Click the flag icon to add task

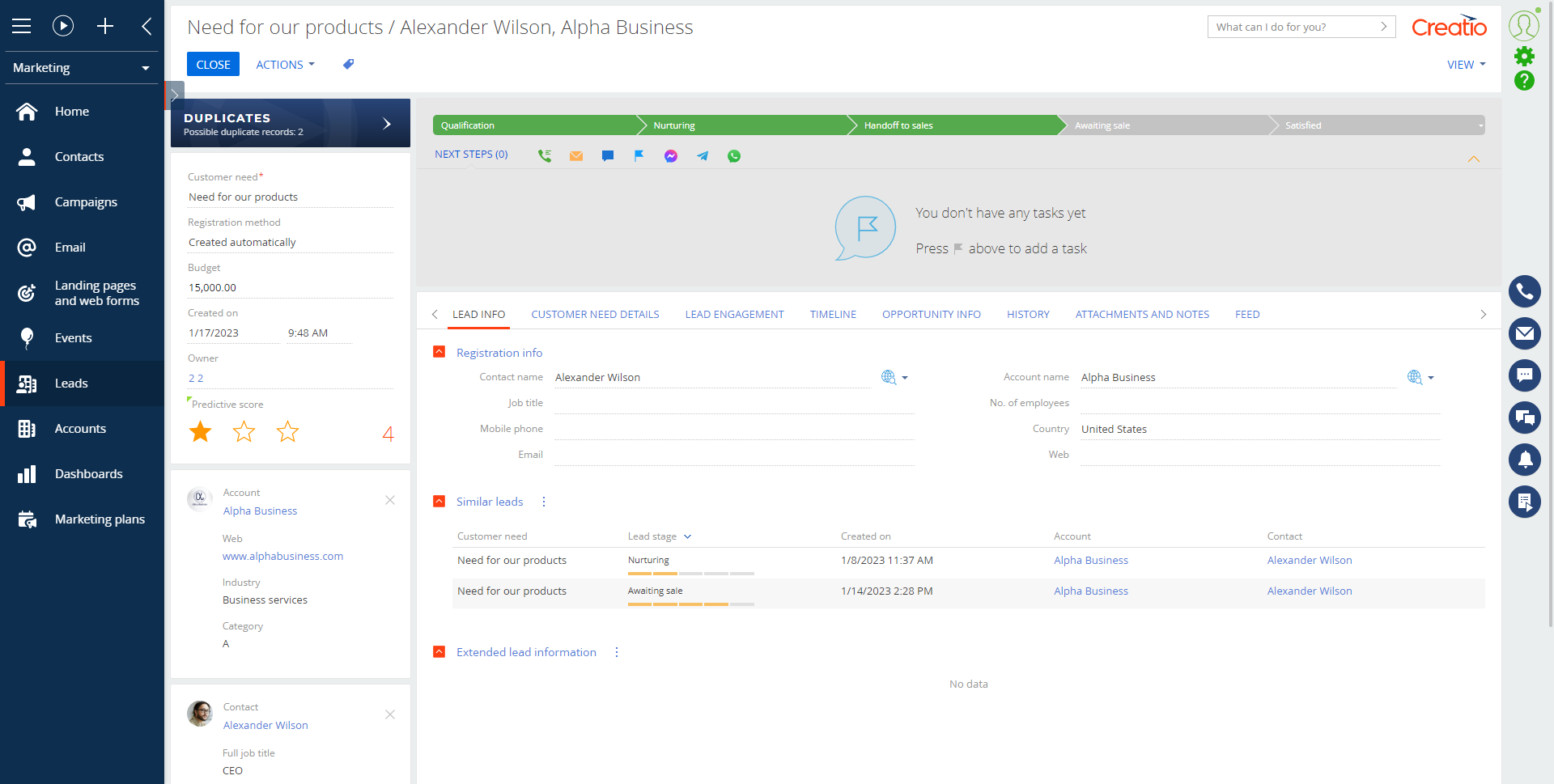pyautogui.click(x=639, y=156)
